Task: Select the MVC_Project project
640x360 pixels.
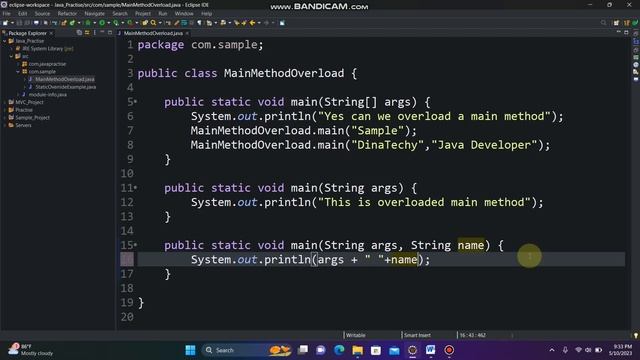Action: [29, 102]
